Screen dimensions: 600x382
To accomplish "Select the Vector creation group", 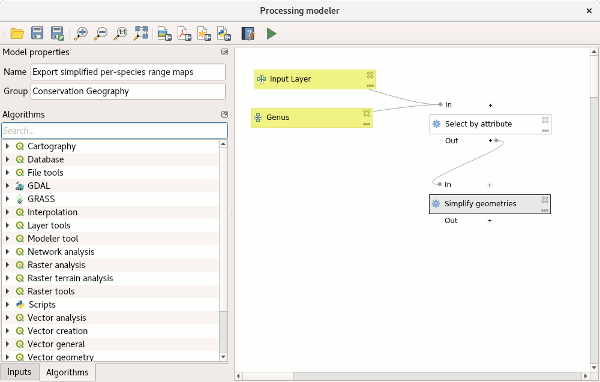I will point(57,331).
